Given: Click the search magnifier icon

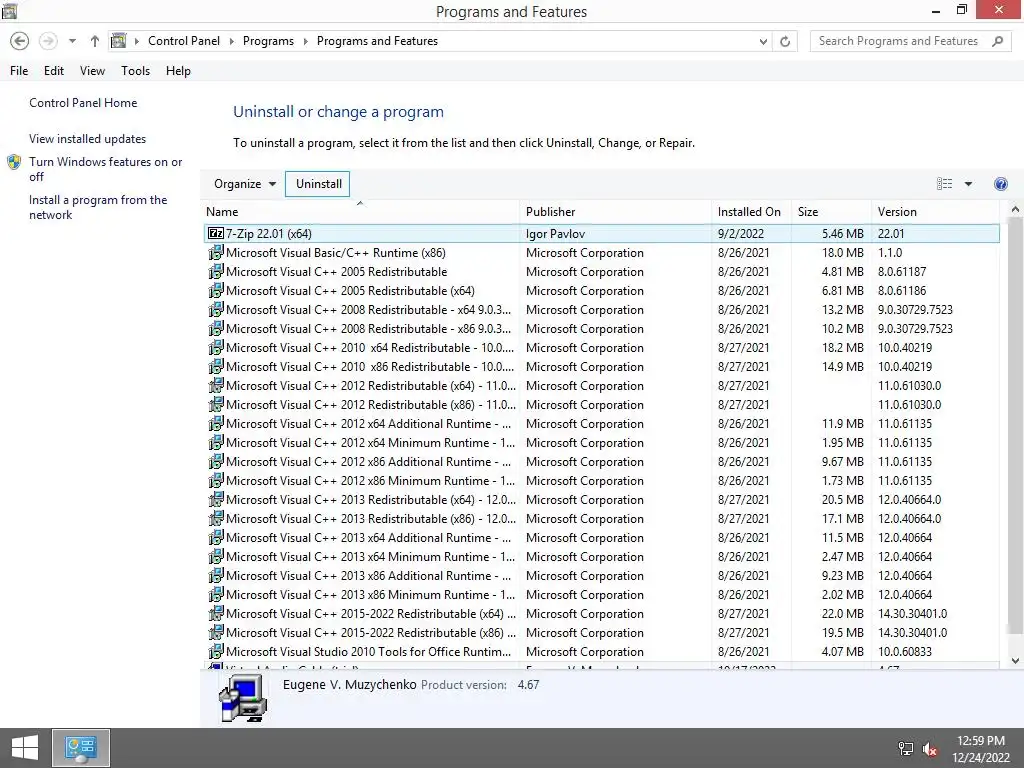Looking at the screenshot, I should (997, 41).
